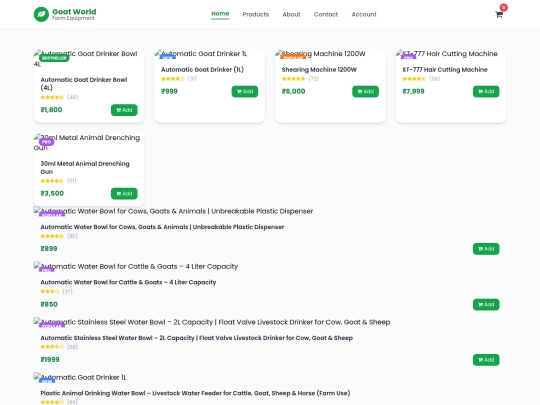
Task: Add the ₹899 Unbreakable Plastic Dispenser to cart
Action: tap(486, 249)
